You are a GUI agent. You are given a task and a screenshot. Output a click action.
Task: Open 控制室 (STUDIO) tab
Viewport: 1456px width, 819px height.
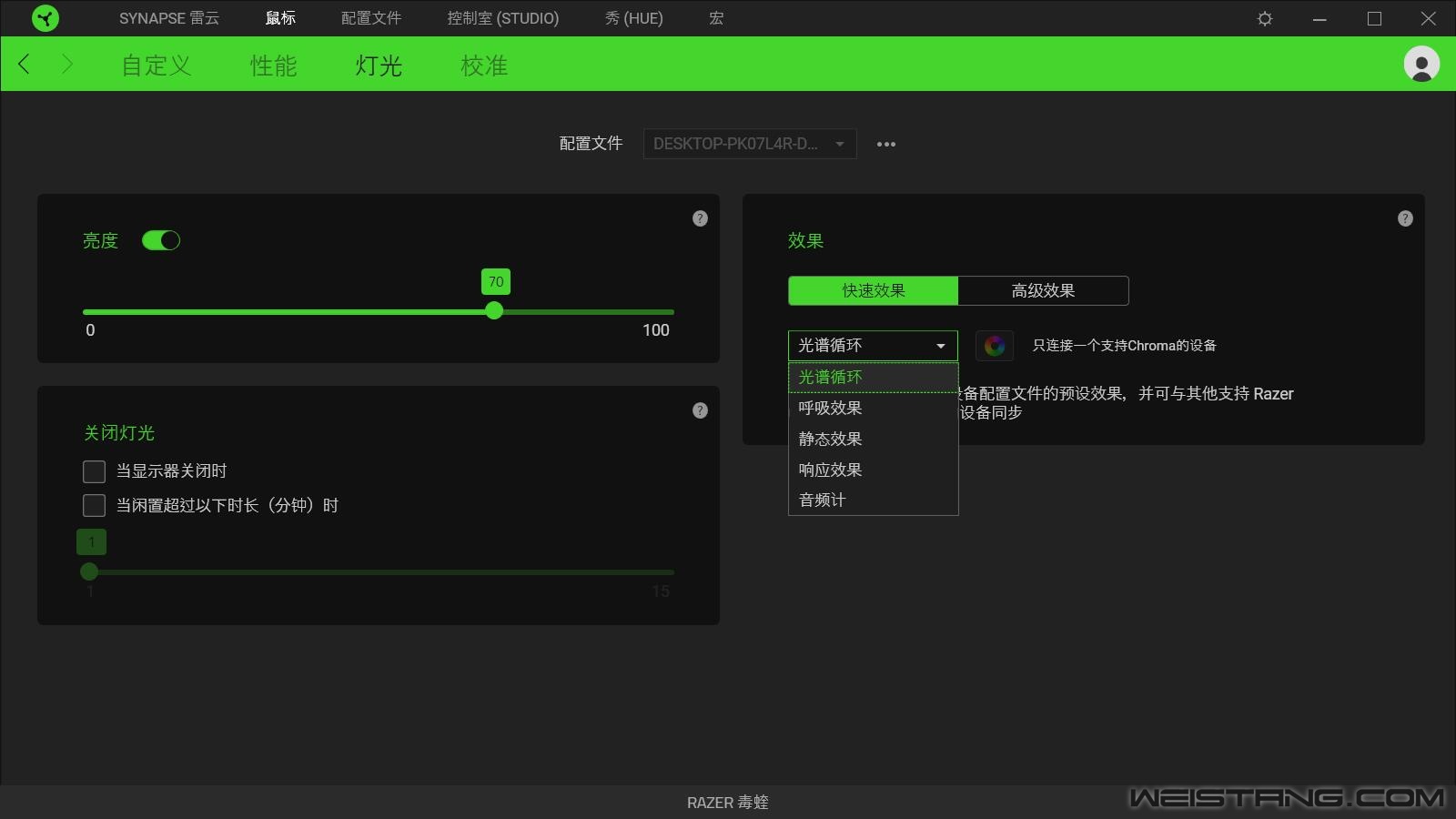coord(503,18)
